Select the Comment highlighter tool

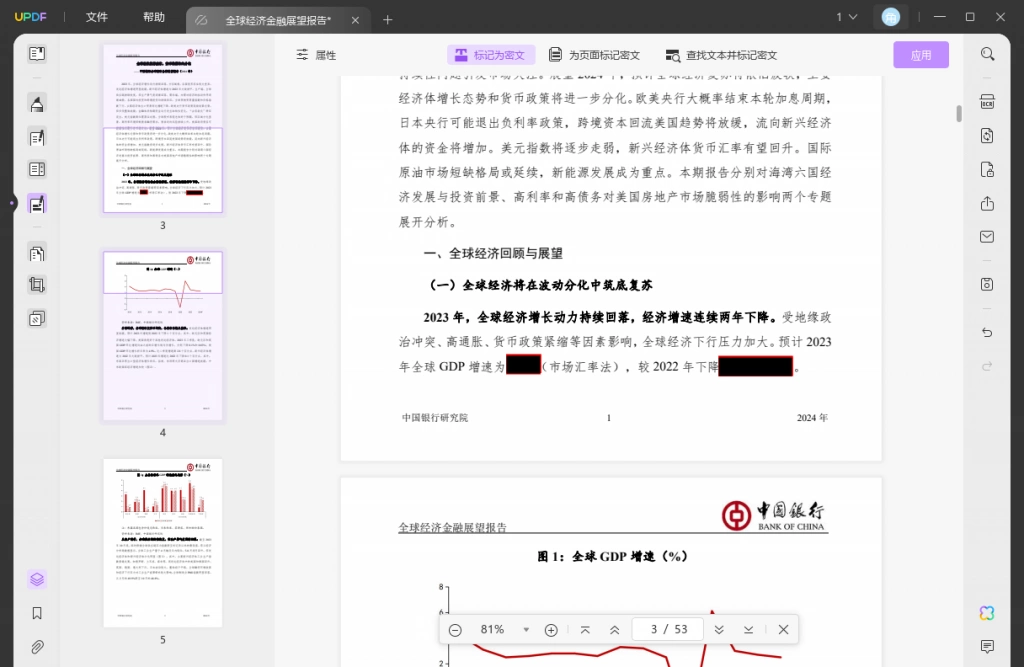click(37, 104)
